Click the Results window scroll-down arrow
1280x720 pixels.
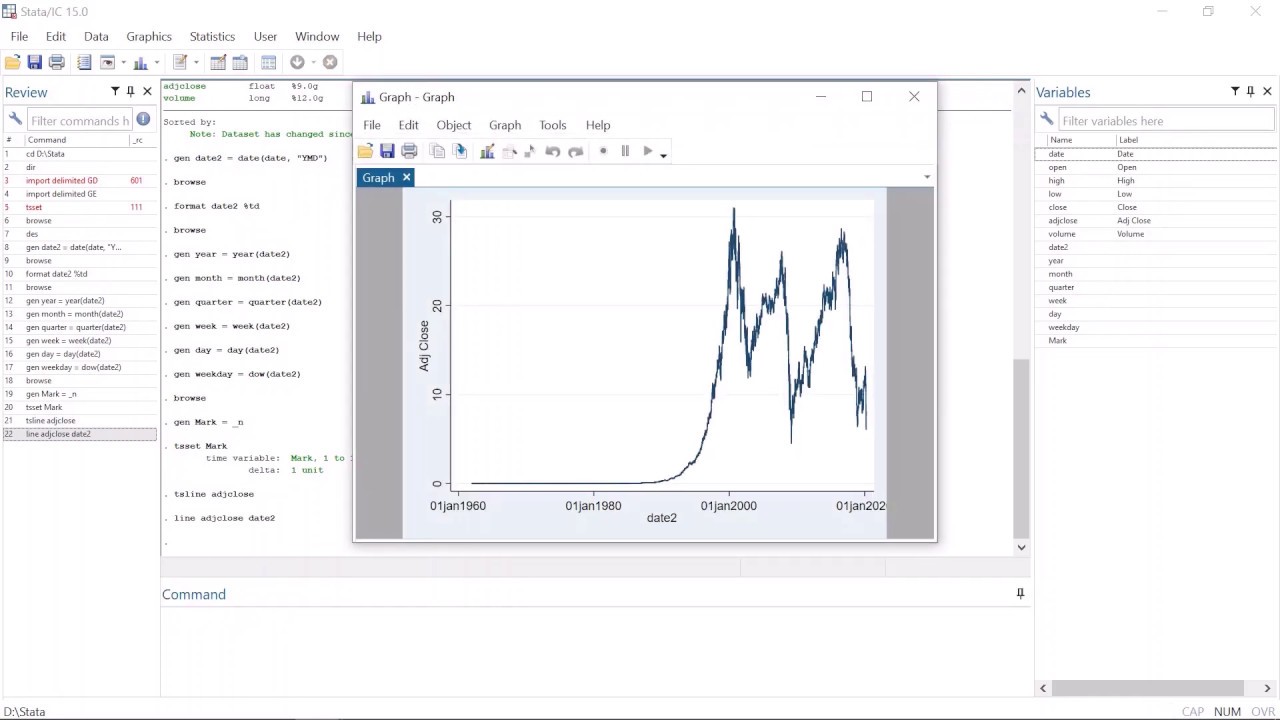[1021, 547]
